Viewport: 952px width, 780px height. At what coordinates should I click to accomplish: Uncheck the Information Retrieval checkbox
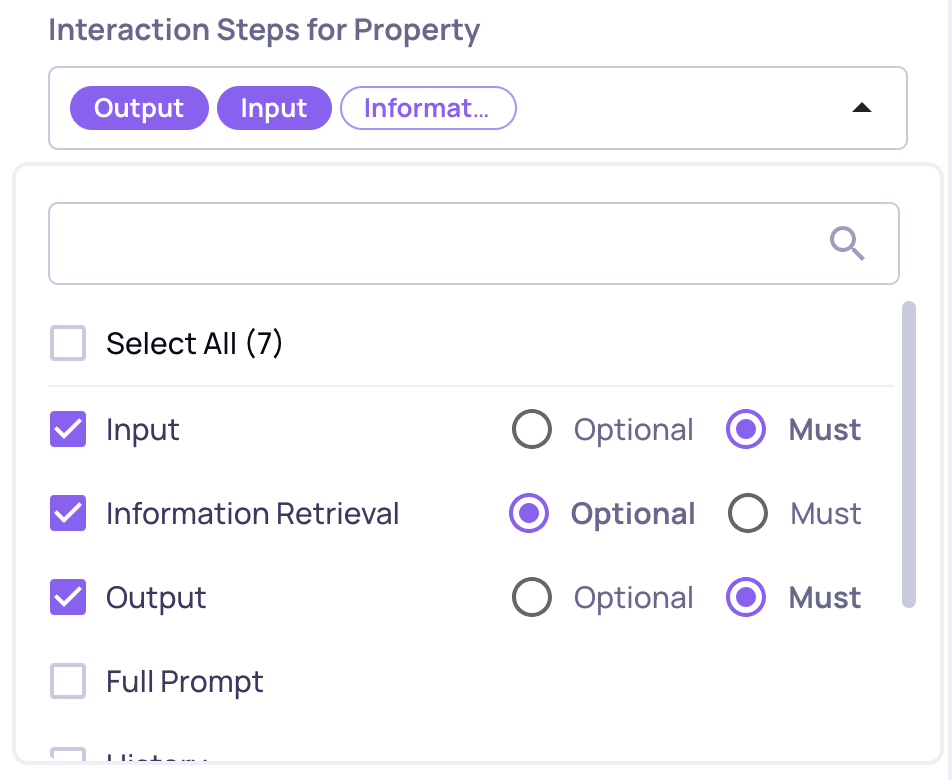click(x=68, y=514)
